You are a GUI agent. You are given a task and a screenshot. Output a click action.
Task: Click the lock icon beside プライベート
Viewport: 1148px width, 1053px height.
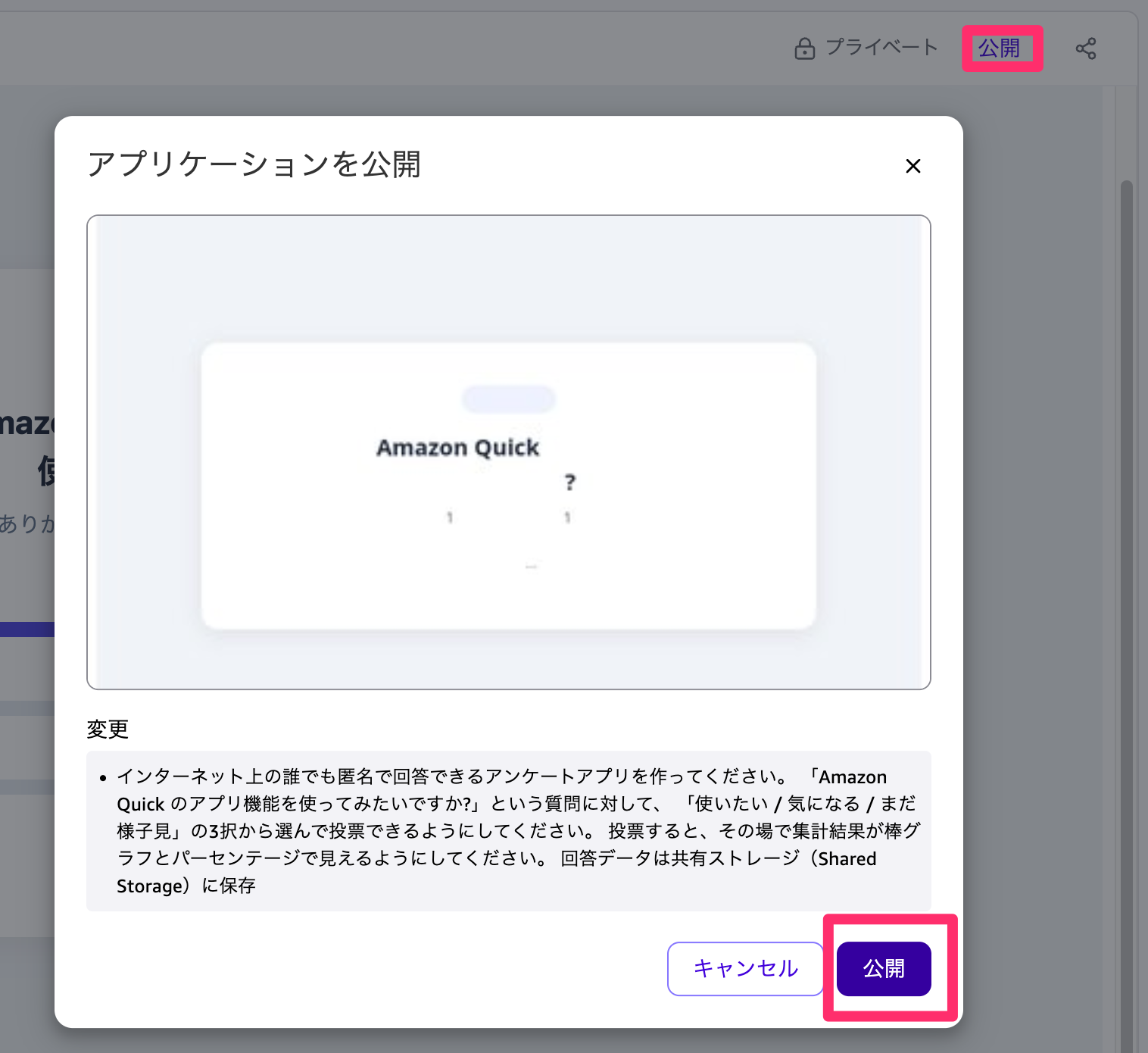(x=805, y=48)
